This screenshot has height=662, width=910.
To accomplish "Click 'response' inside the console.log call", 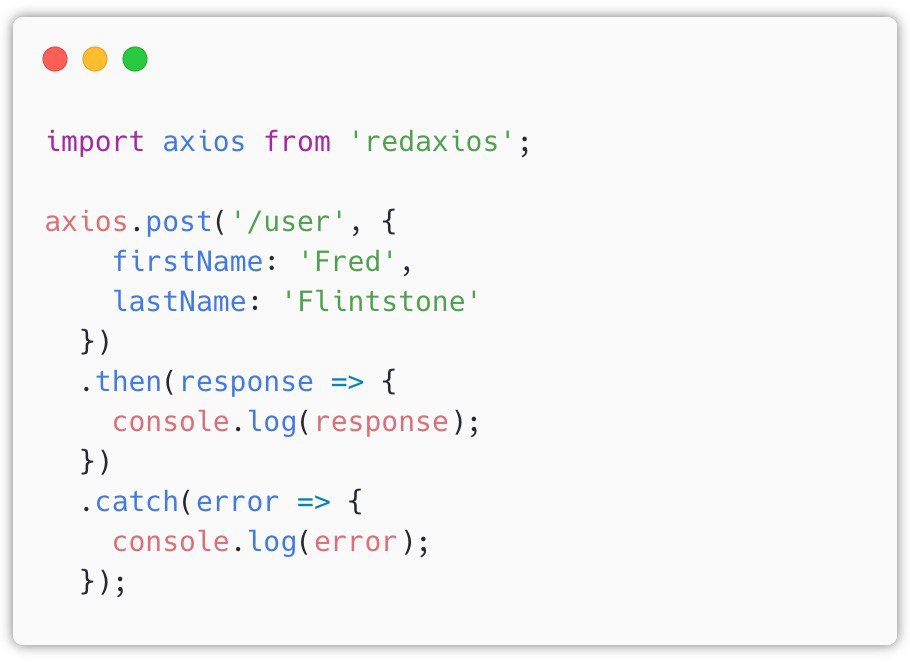I will coord(381,422).
